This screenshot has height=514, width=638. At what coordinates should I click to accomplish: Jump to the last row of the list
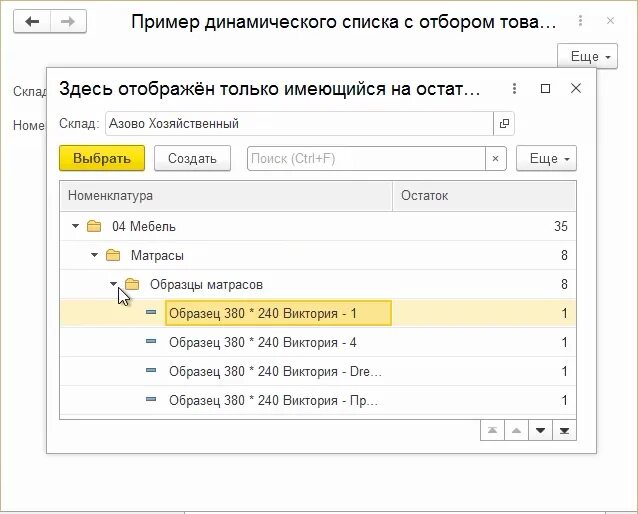click(565, 430)
